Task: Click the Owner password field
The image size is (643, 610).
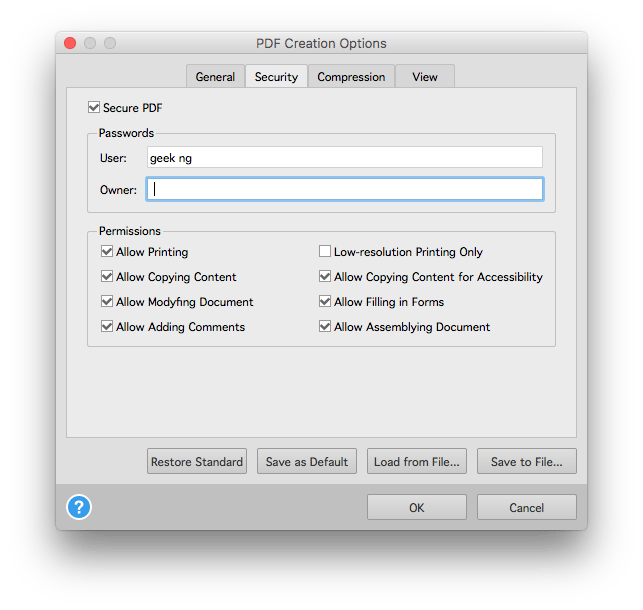Action: tap(345, 189)
